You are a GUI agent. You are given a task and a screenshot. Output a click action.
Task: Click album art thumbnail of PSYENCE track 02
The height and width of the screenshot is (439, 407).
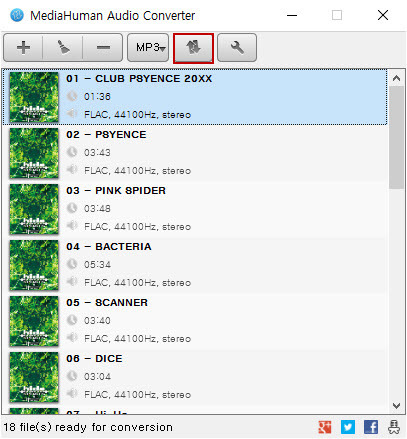coord(34,153)
